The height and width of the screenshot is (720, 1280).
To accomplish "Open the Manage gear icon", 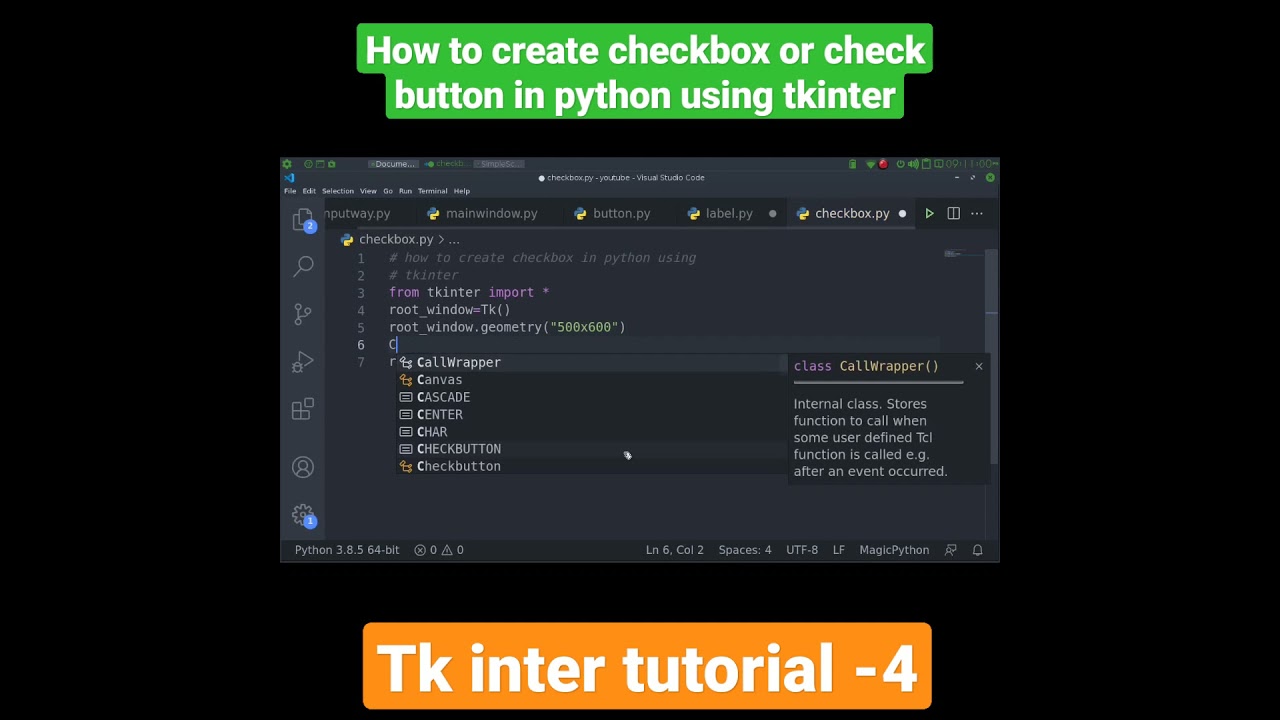I will (x=303, y=515).
